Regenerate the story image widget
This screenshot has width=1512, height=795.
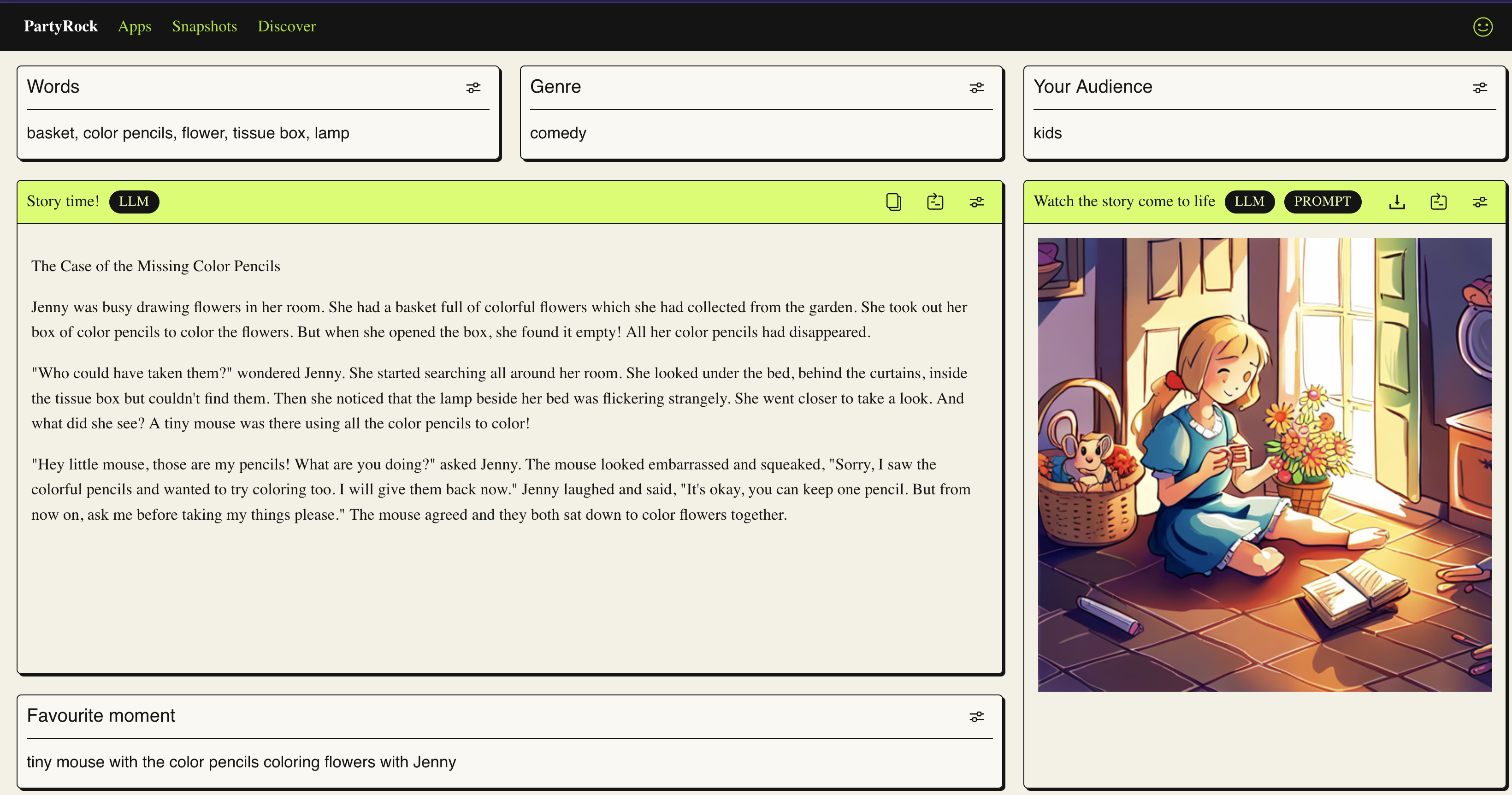pyautogui.click(x=1438, y=202)
